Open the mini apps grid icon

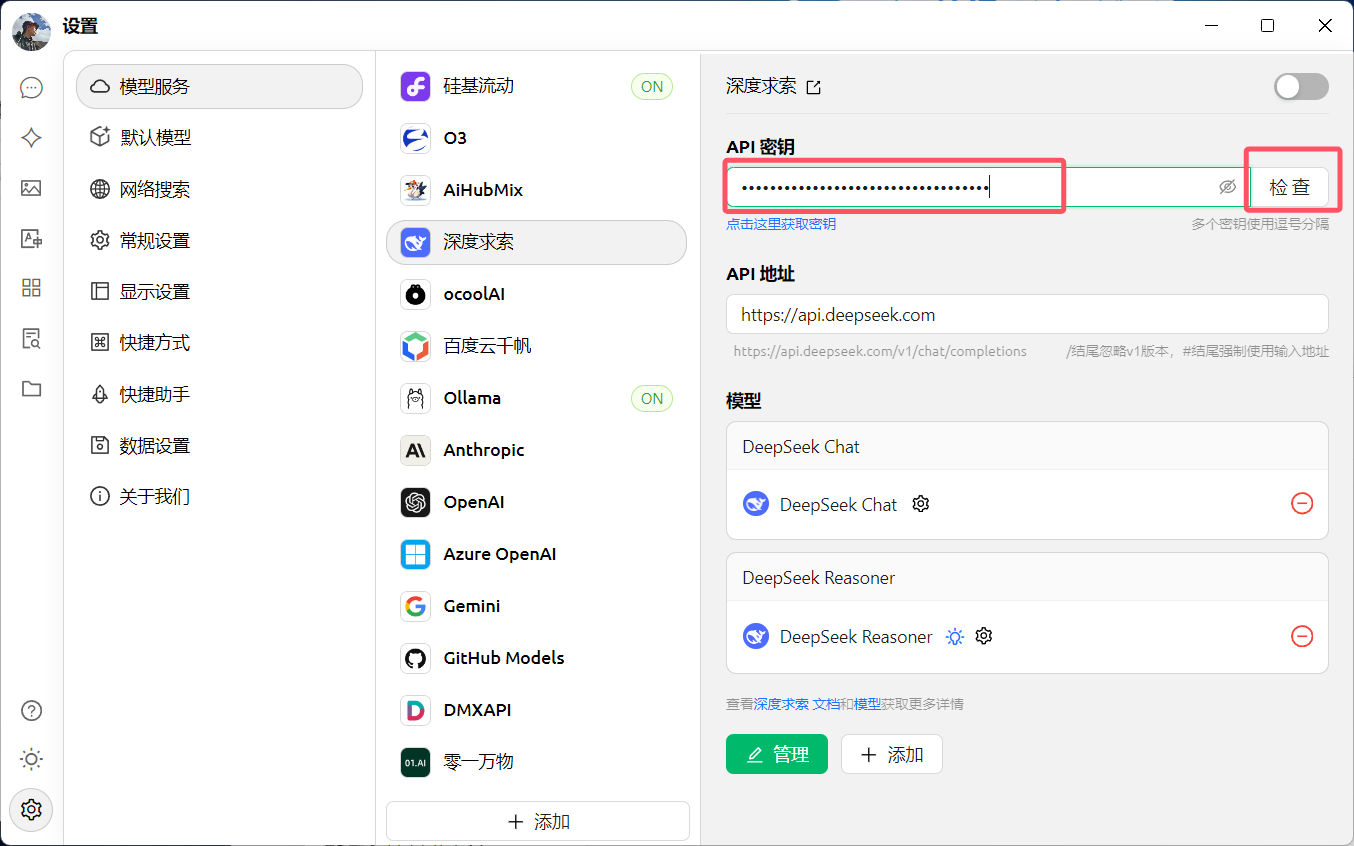pos(31,288)
